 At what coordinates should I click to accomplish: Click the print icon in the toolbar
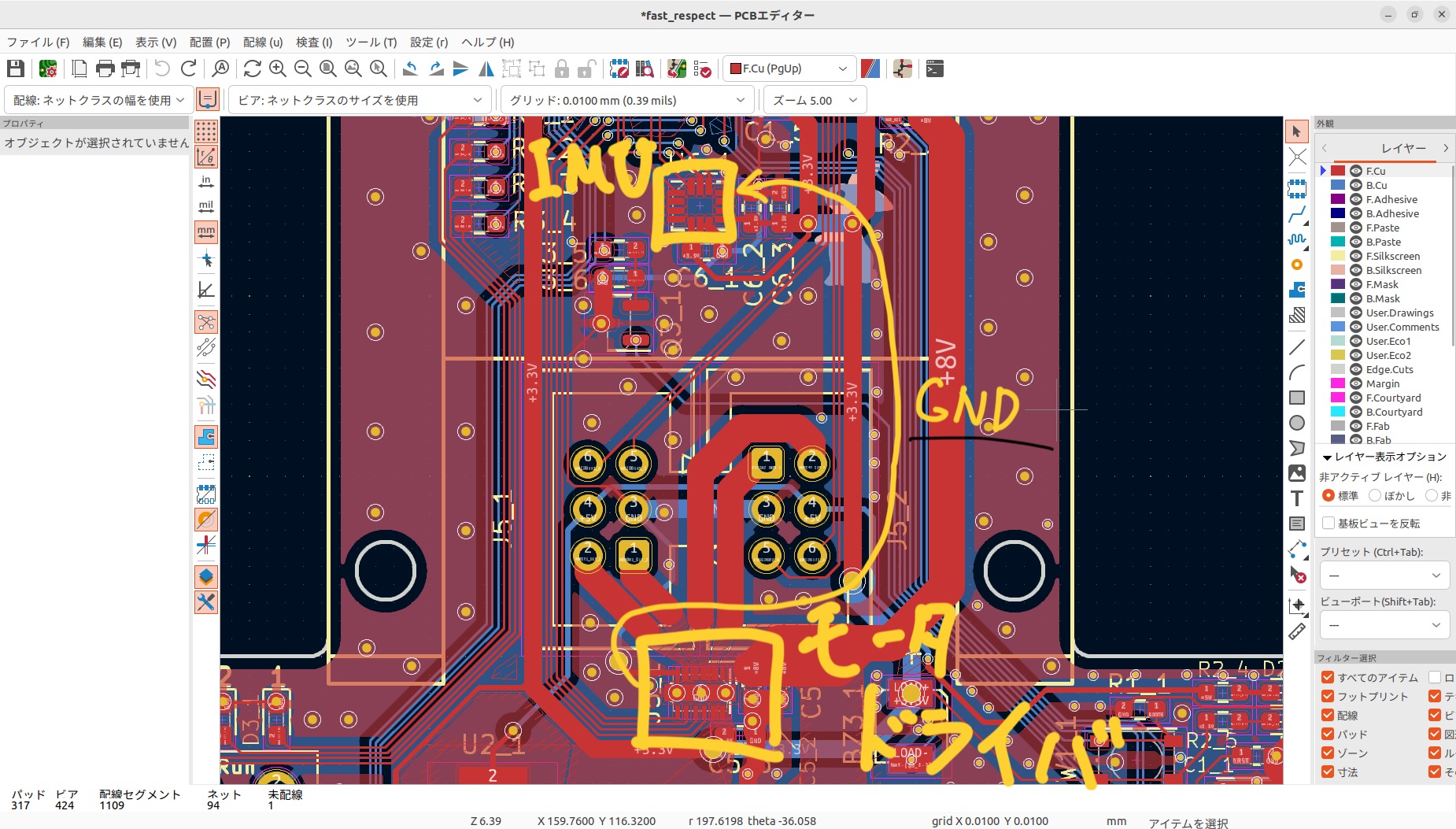[x=105, y=69]
